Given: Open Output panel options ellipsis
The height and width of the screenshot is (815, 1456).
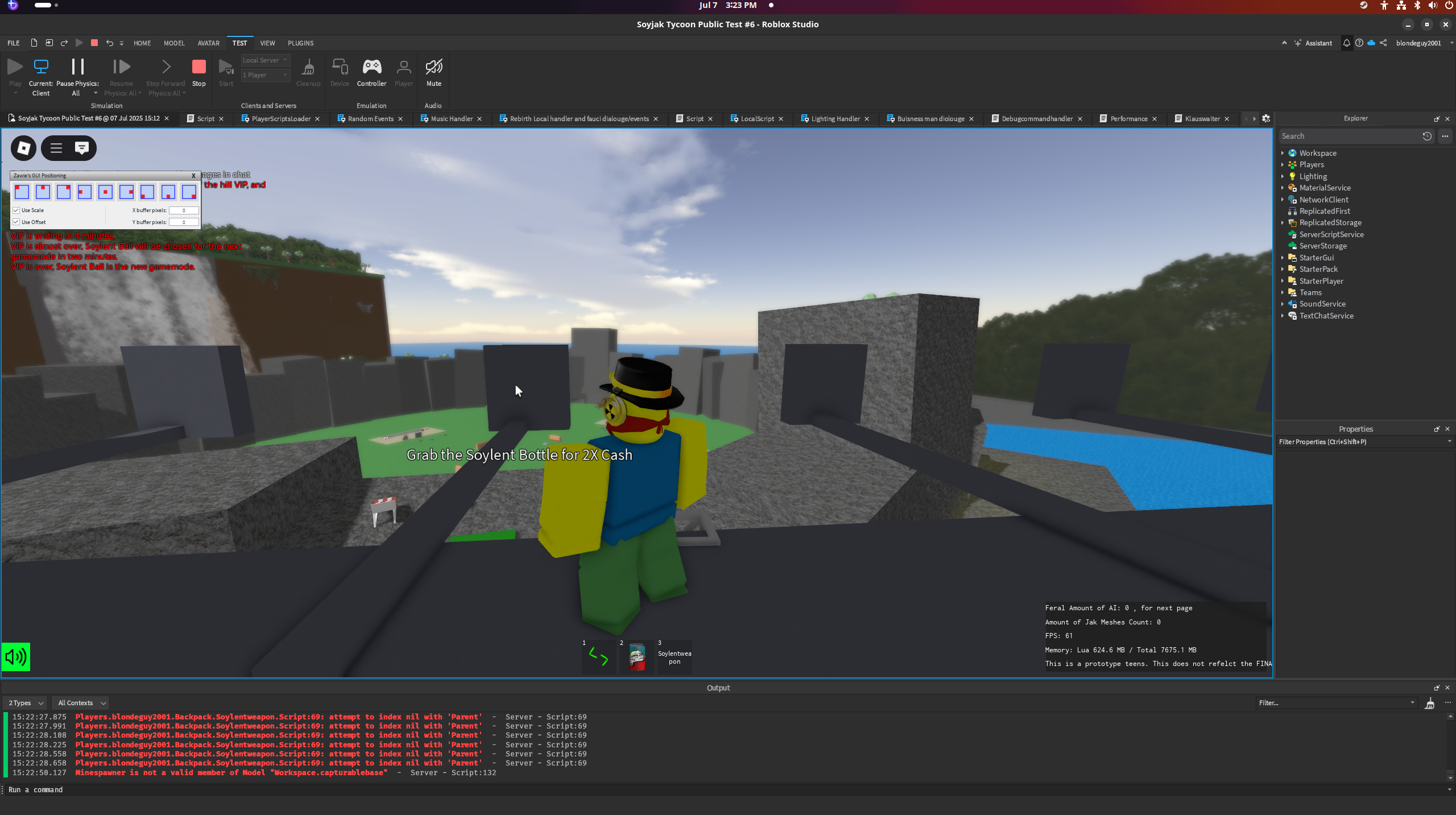Looking at the screenshot, I should [1447, 704].
